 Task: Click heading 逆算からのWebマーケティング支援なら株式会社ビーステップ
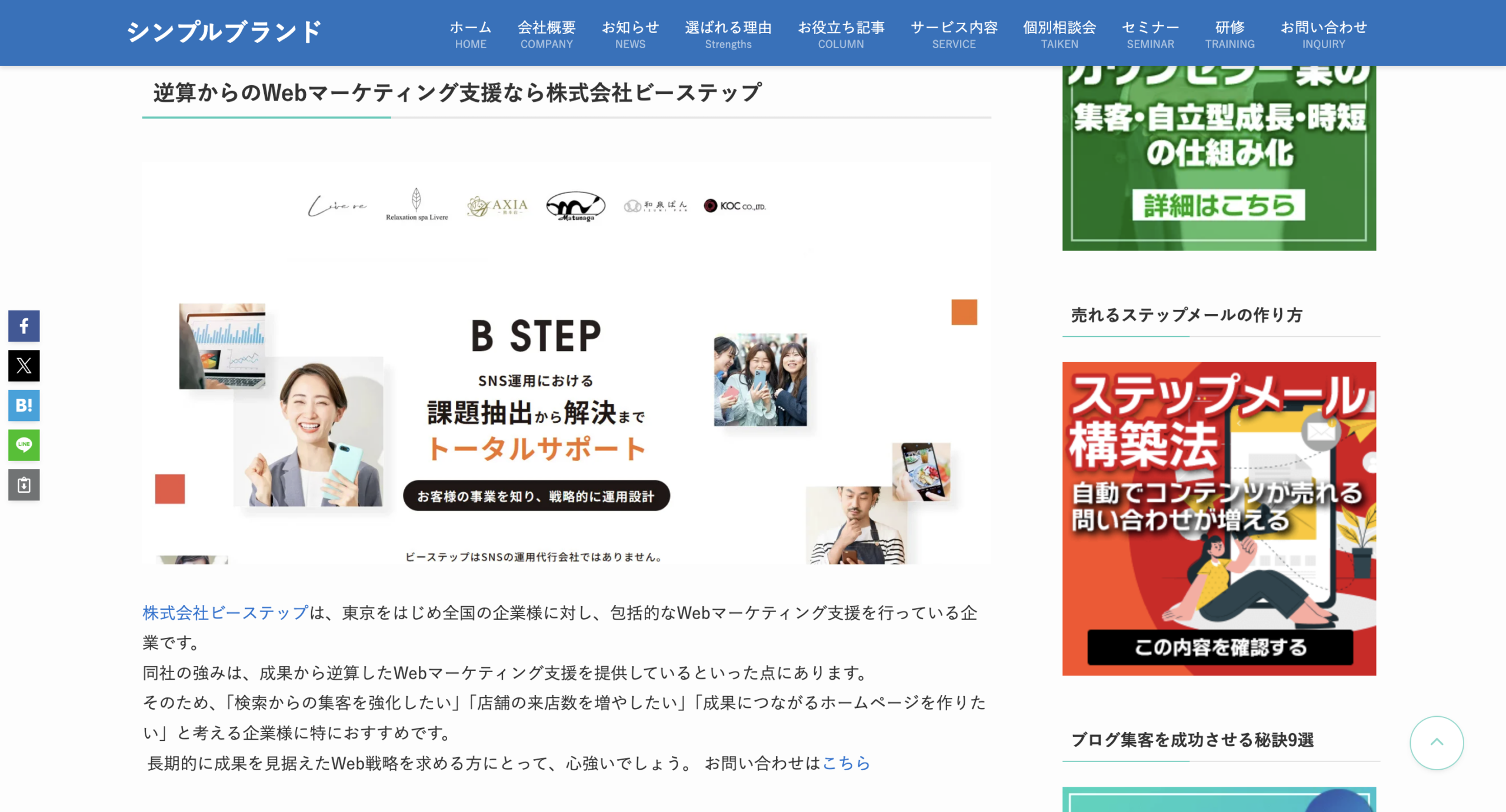point(457,93)
